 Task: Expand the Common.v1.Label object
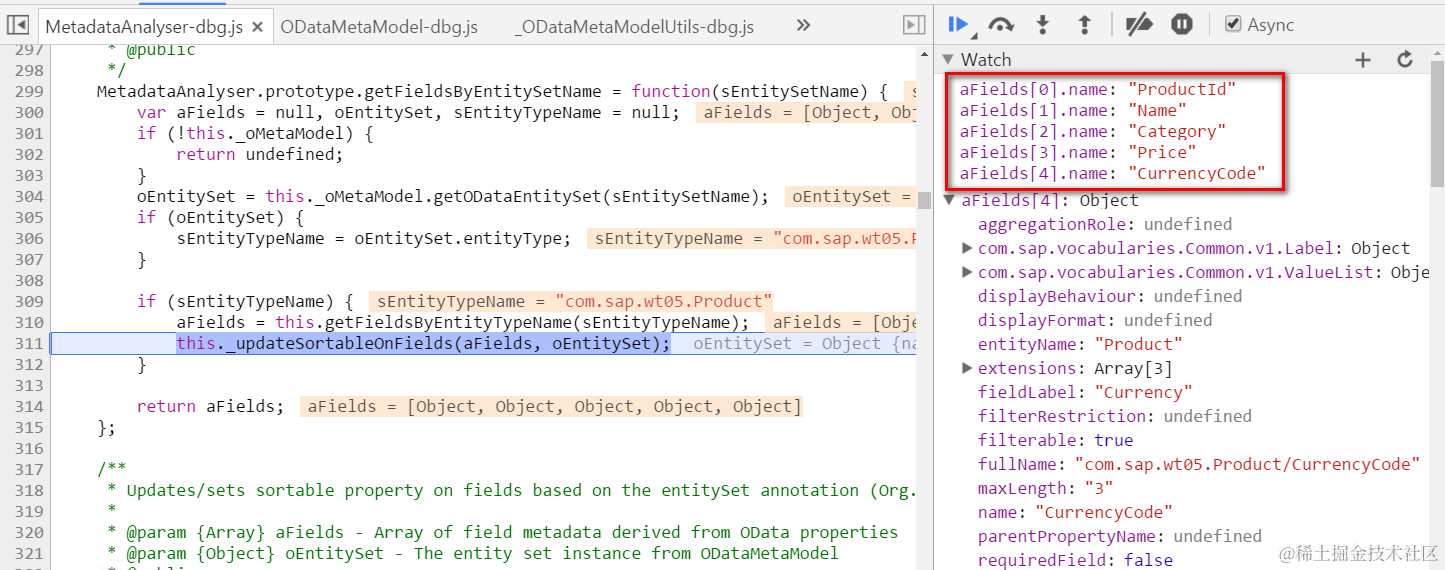coord(967,248)
